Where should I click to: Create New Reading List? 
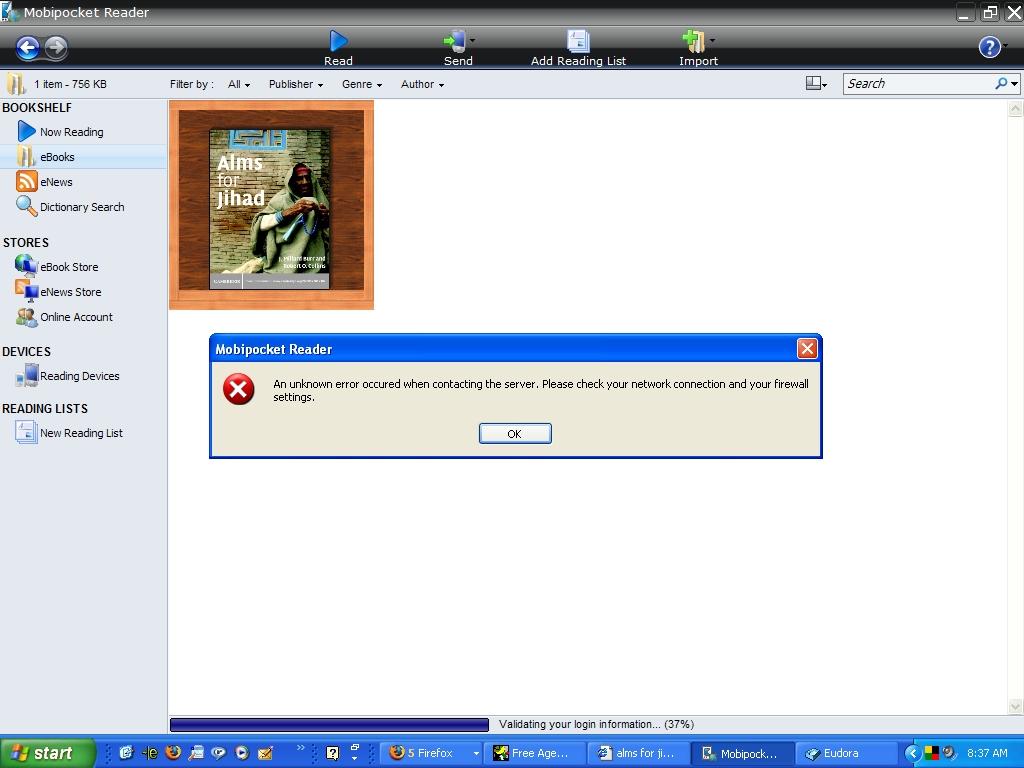point(82,433)
